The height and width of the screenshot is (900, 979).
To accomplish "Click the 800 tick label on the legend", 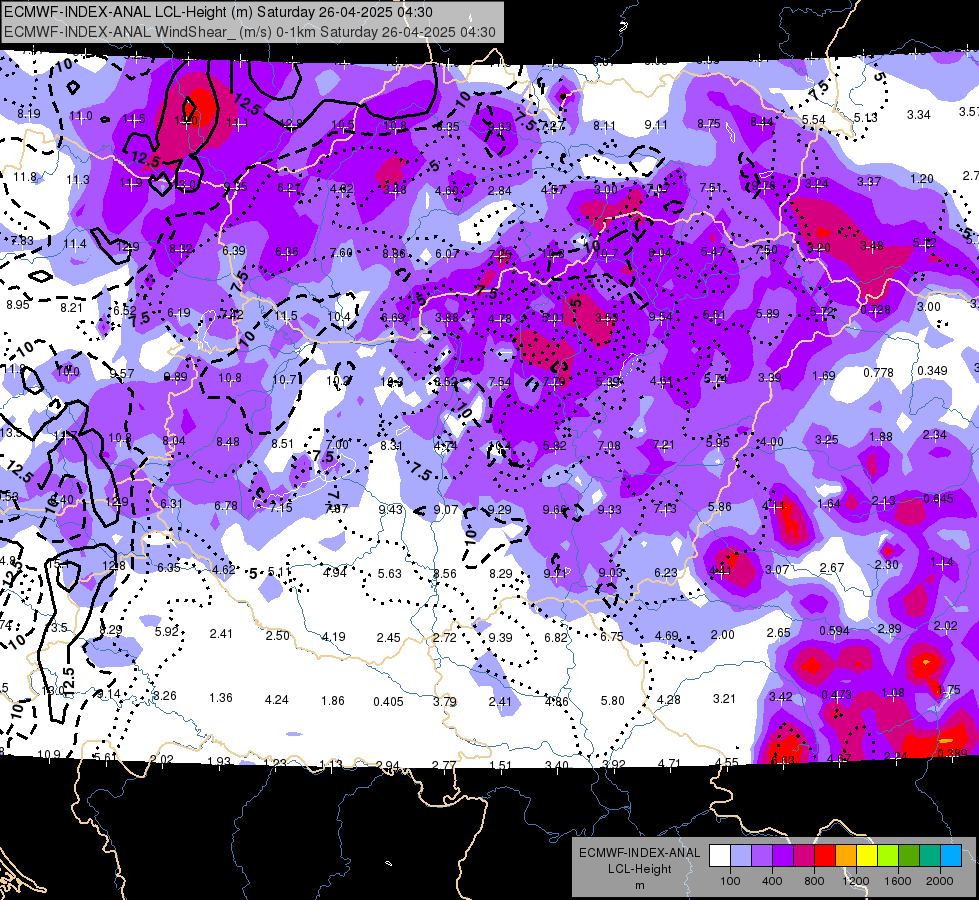I will point(814,881).
